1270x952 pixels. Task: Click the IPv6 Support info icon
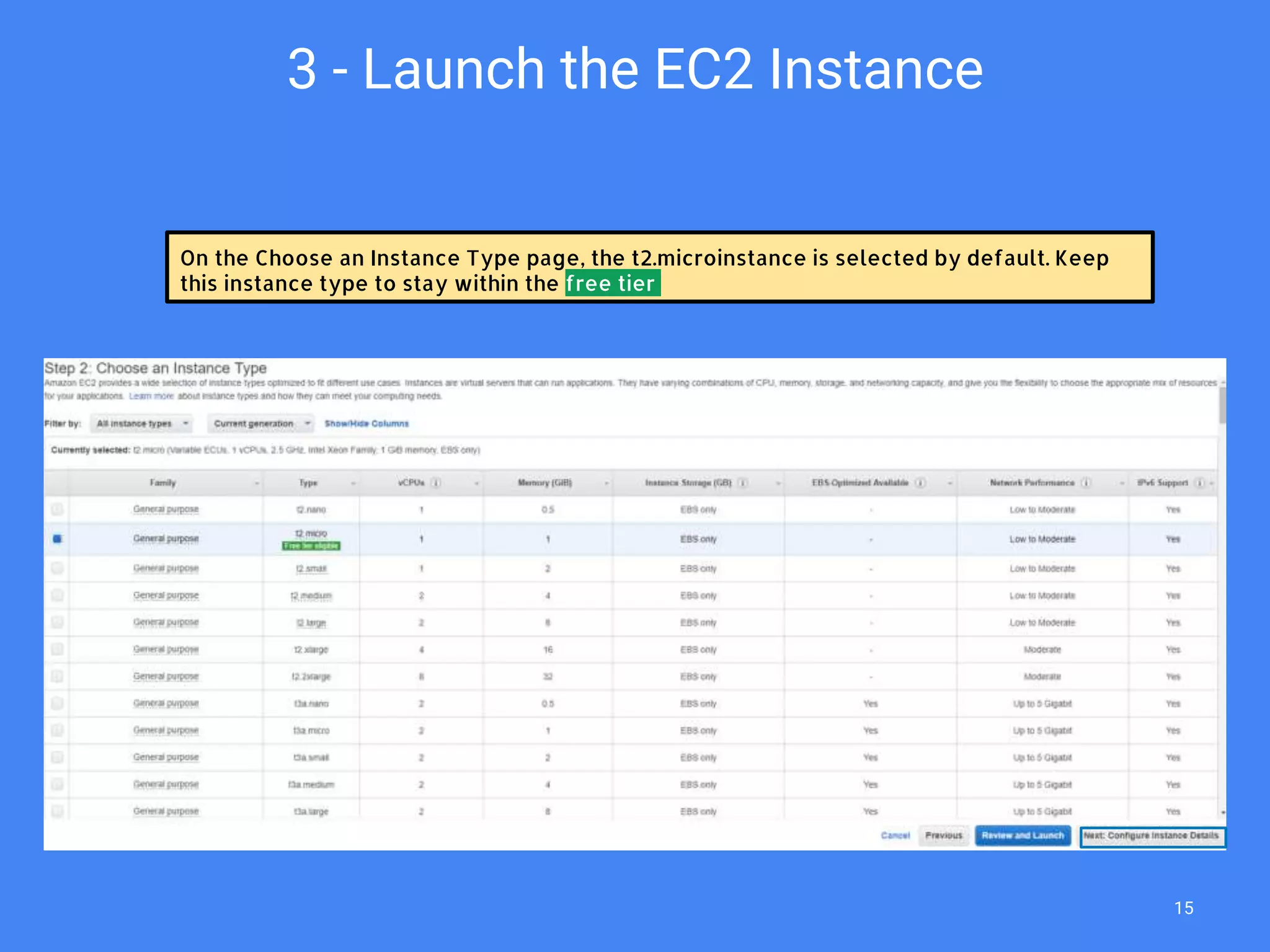click(1199, 483)
